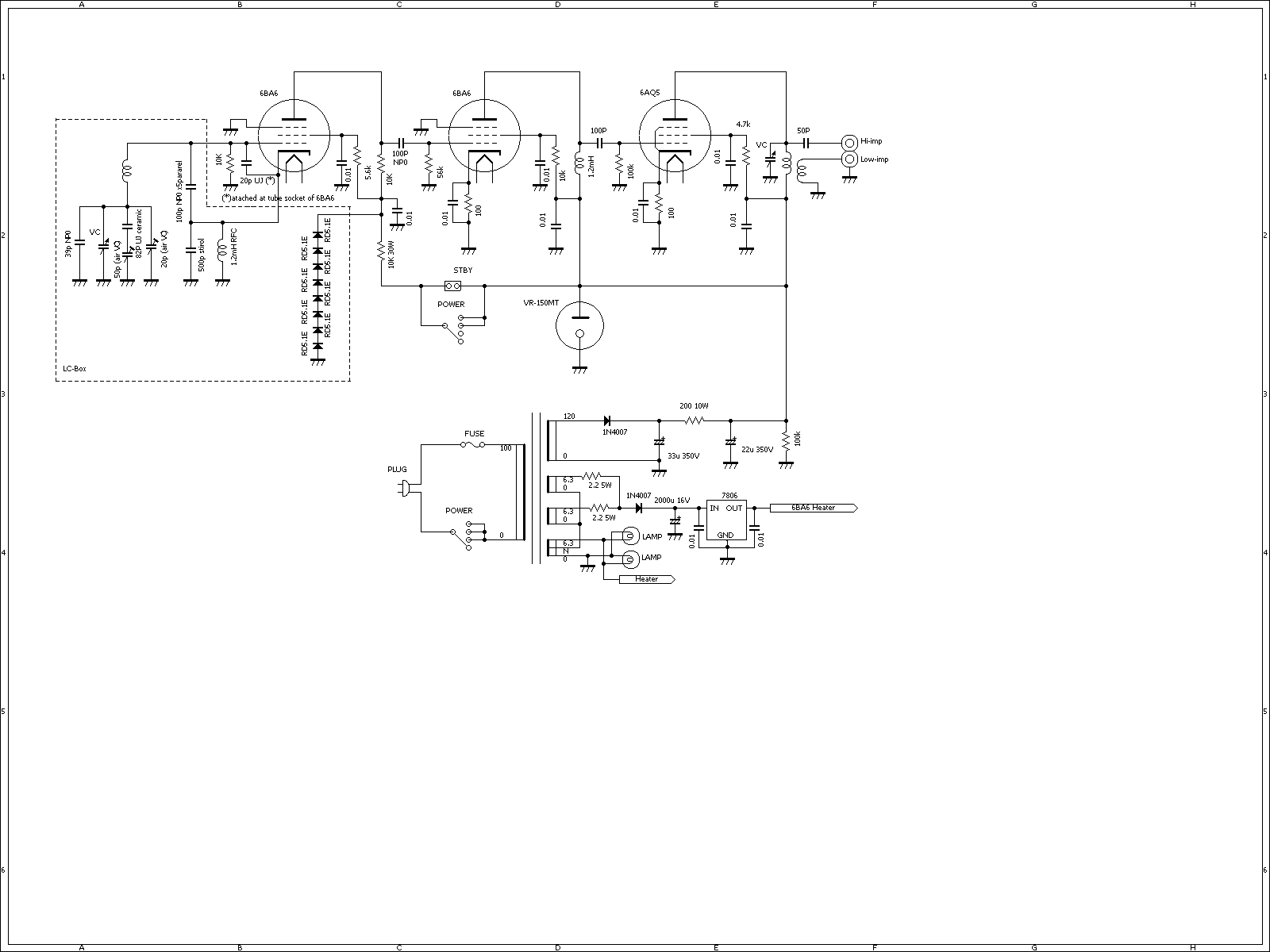Click the Low-imp output connector symbol
Screen dimensions: 1270x952
(x=849, y=159)
